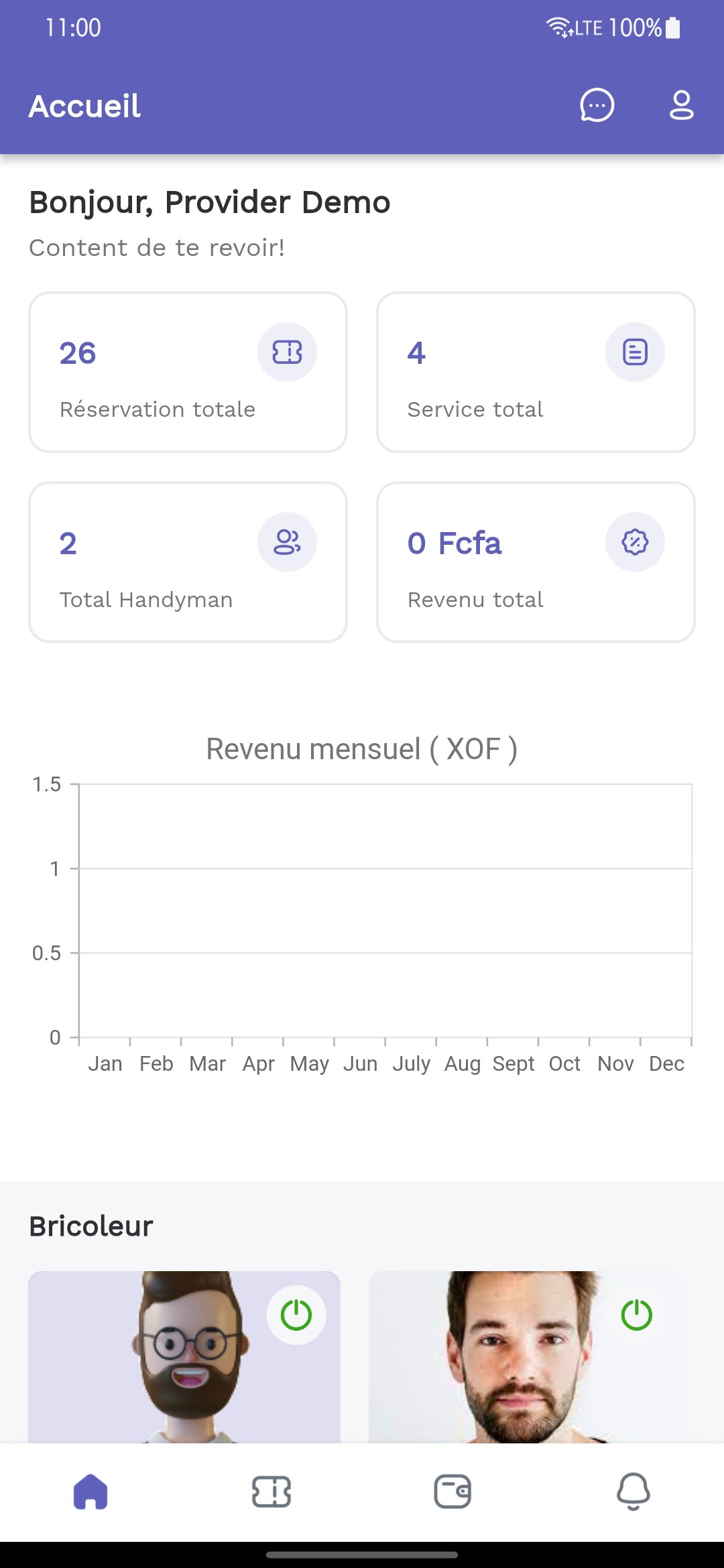Open the wallet tab in bottom navigation
Screen dimensions: 724x1568
point(452,1492)
